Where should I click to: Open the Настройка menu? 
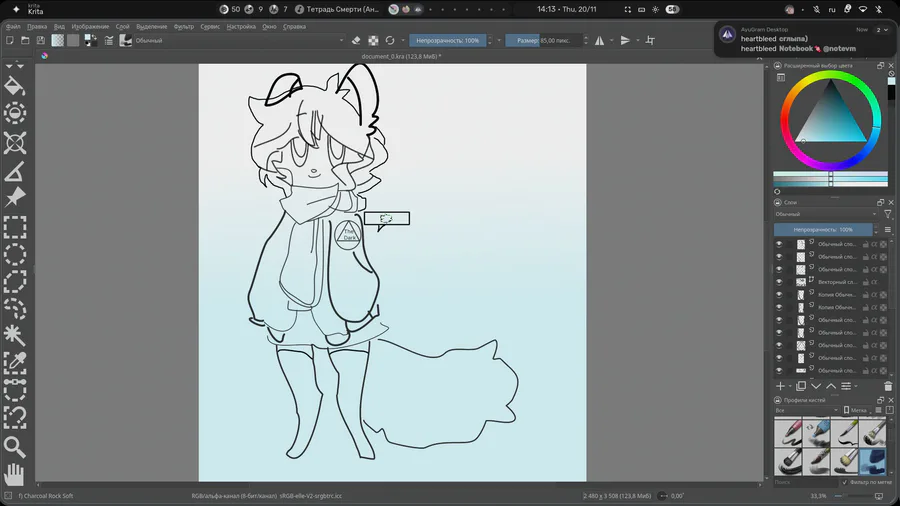pos(241,26)
